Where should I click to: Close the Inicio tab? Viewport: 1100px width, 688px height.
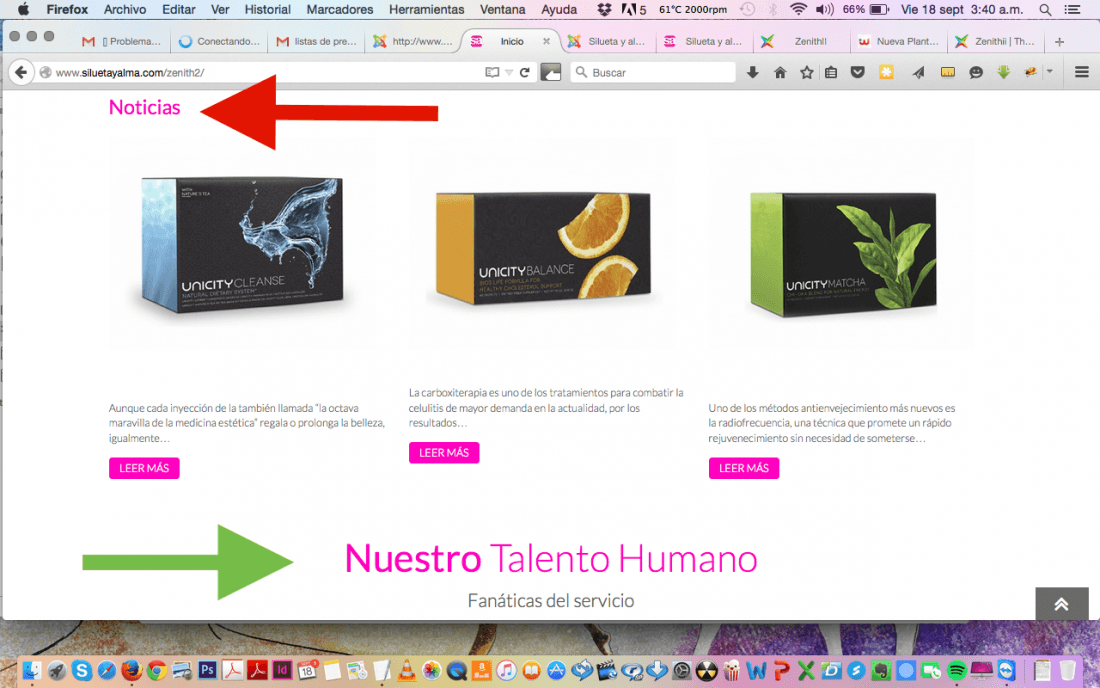tap(546, 41)
